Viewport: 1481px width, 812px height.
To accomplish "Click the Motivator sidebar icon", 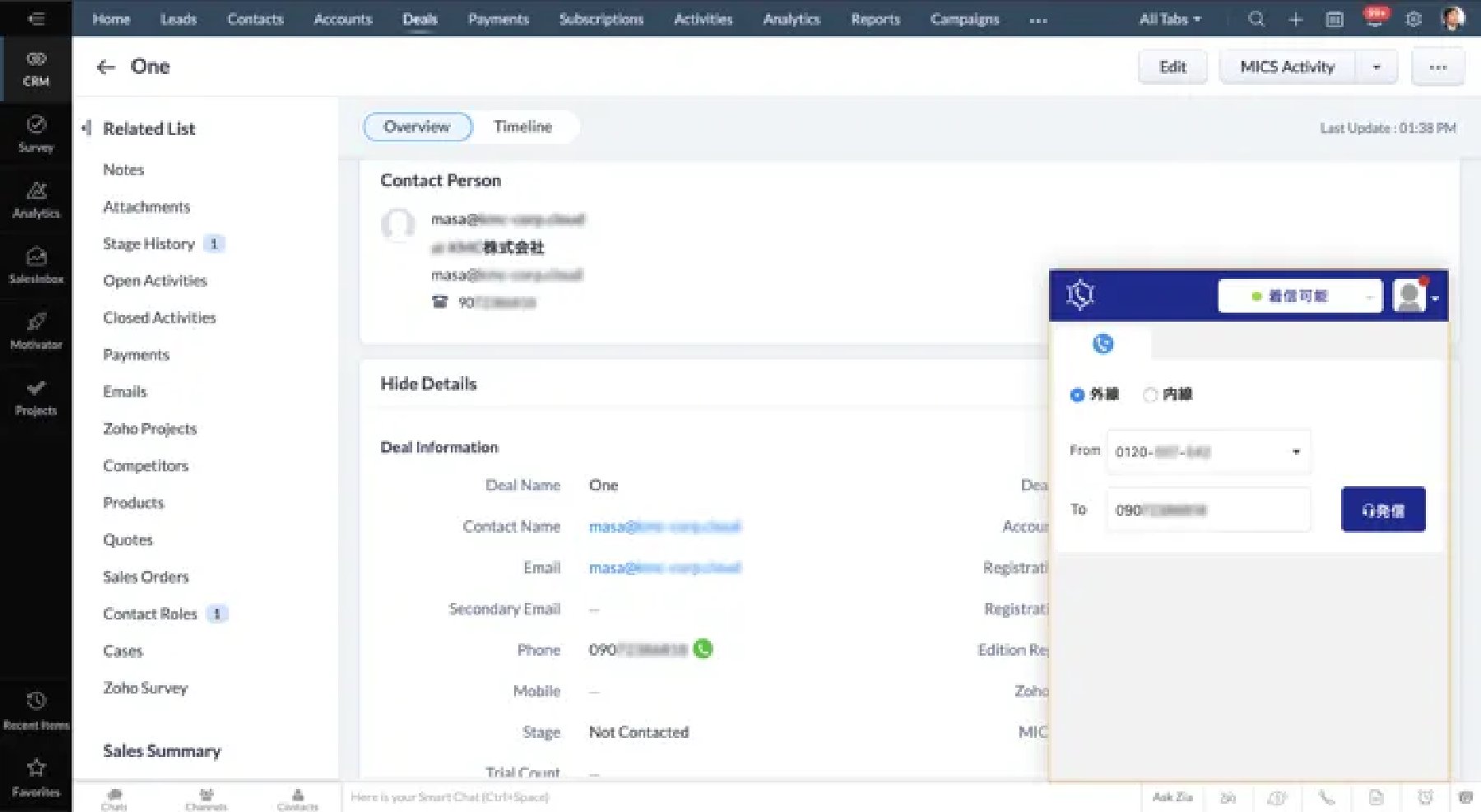I will coord(36,332).
